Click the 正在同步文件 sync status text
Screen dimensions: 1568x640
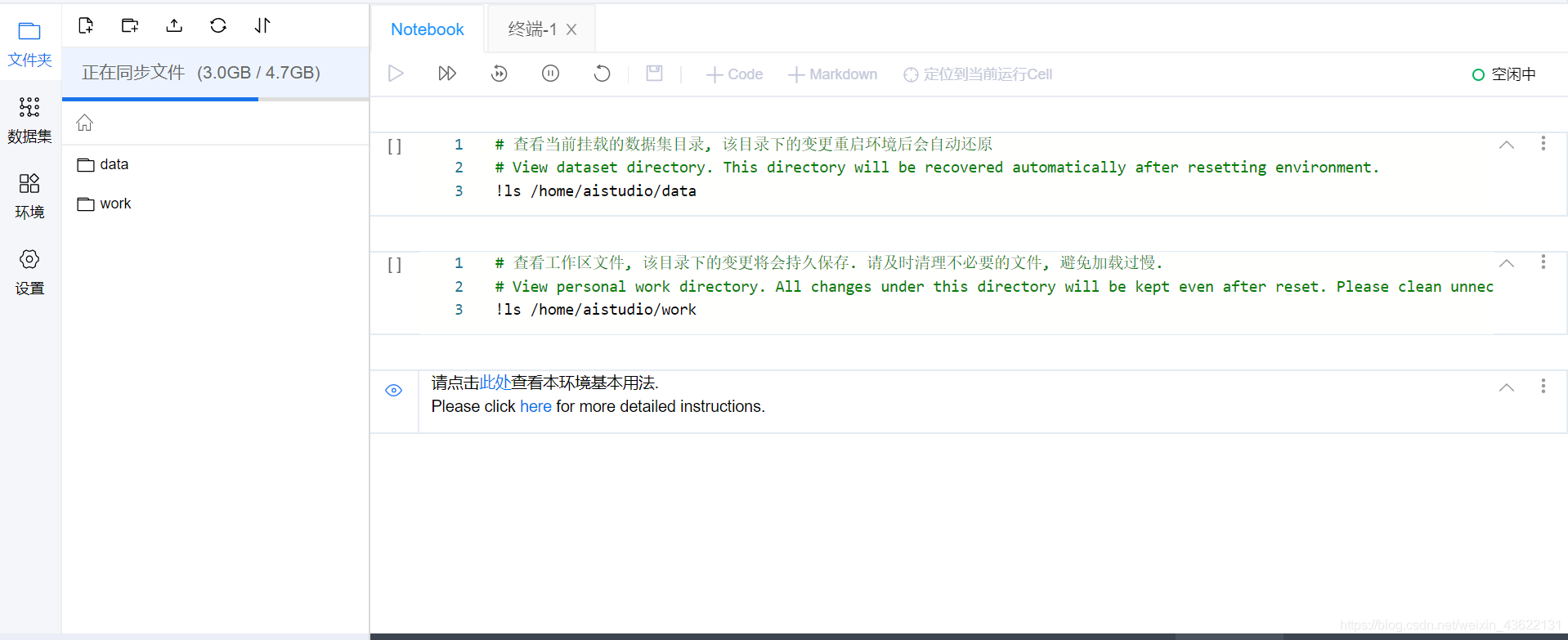pos(133,73)
